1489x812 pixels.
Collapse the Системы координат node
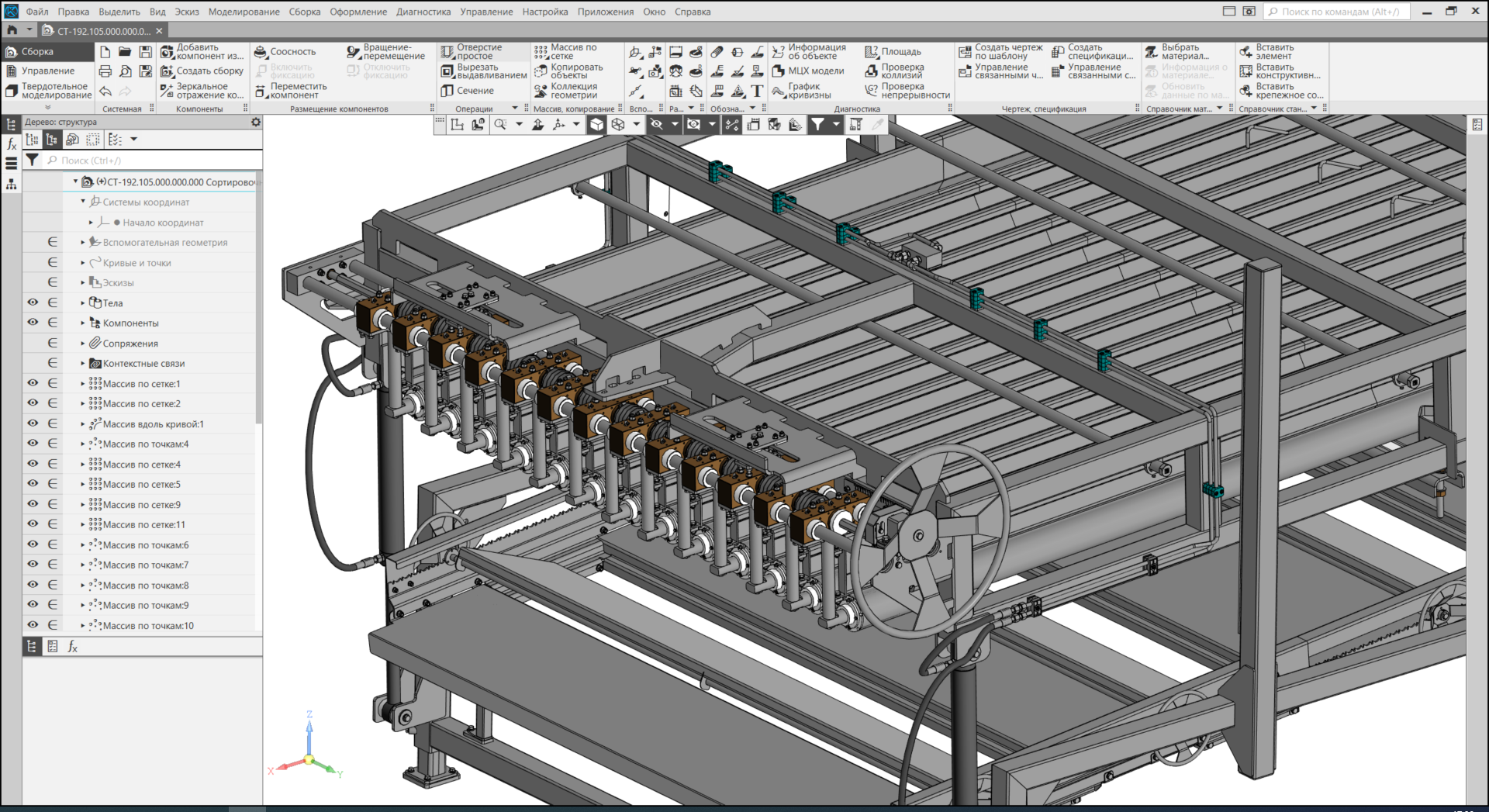click(x=83, y=202)
